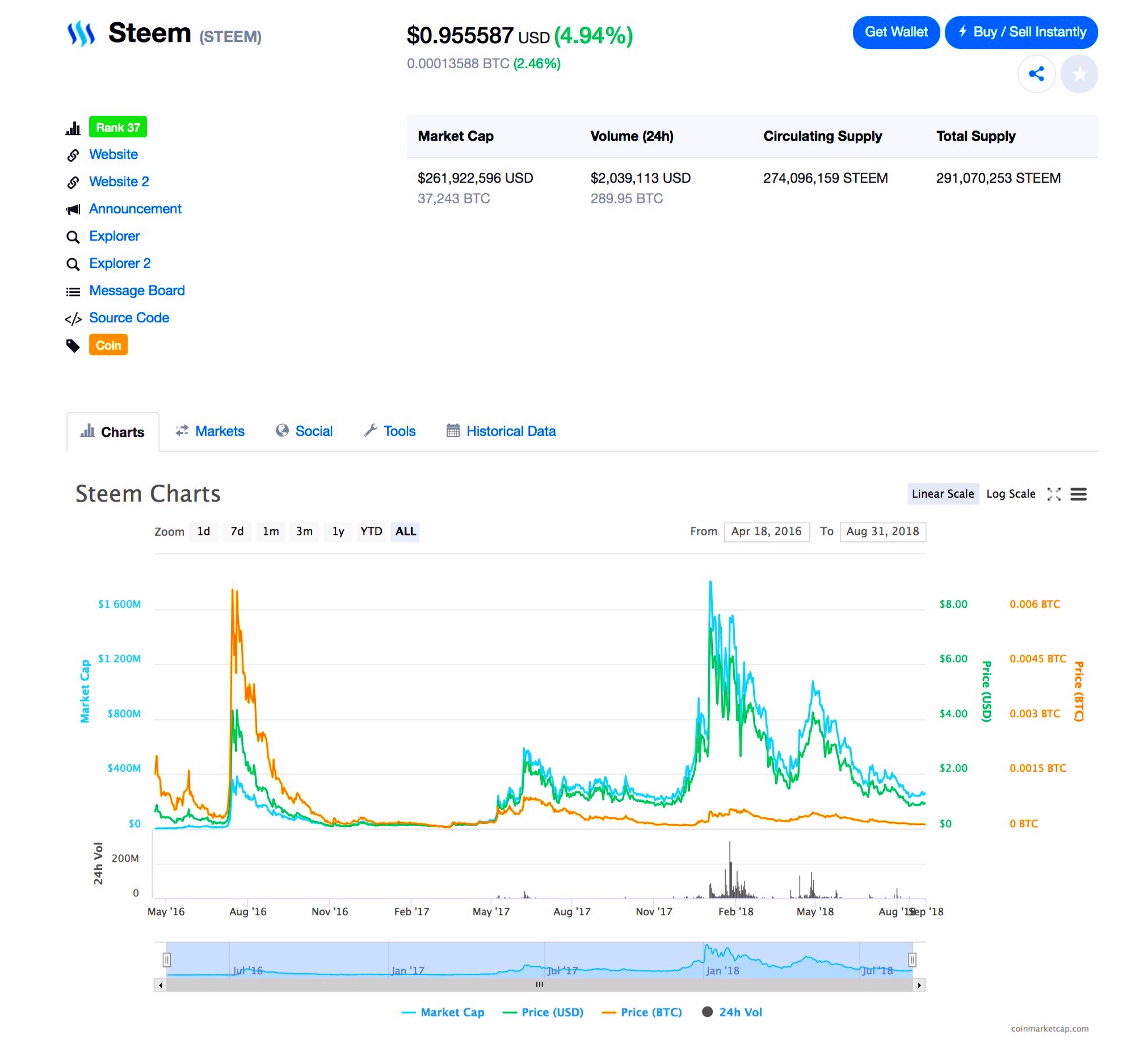Toggle 24h Vol series in legend
This screenshot has width=1148, height=1048.
(x=740, y=1012)
